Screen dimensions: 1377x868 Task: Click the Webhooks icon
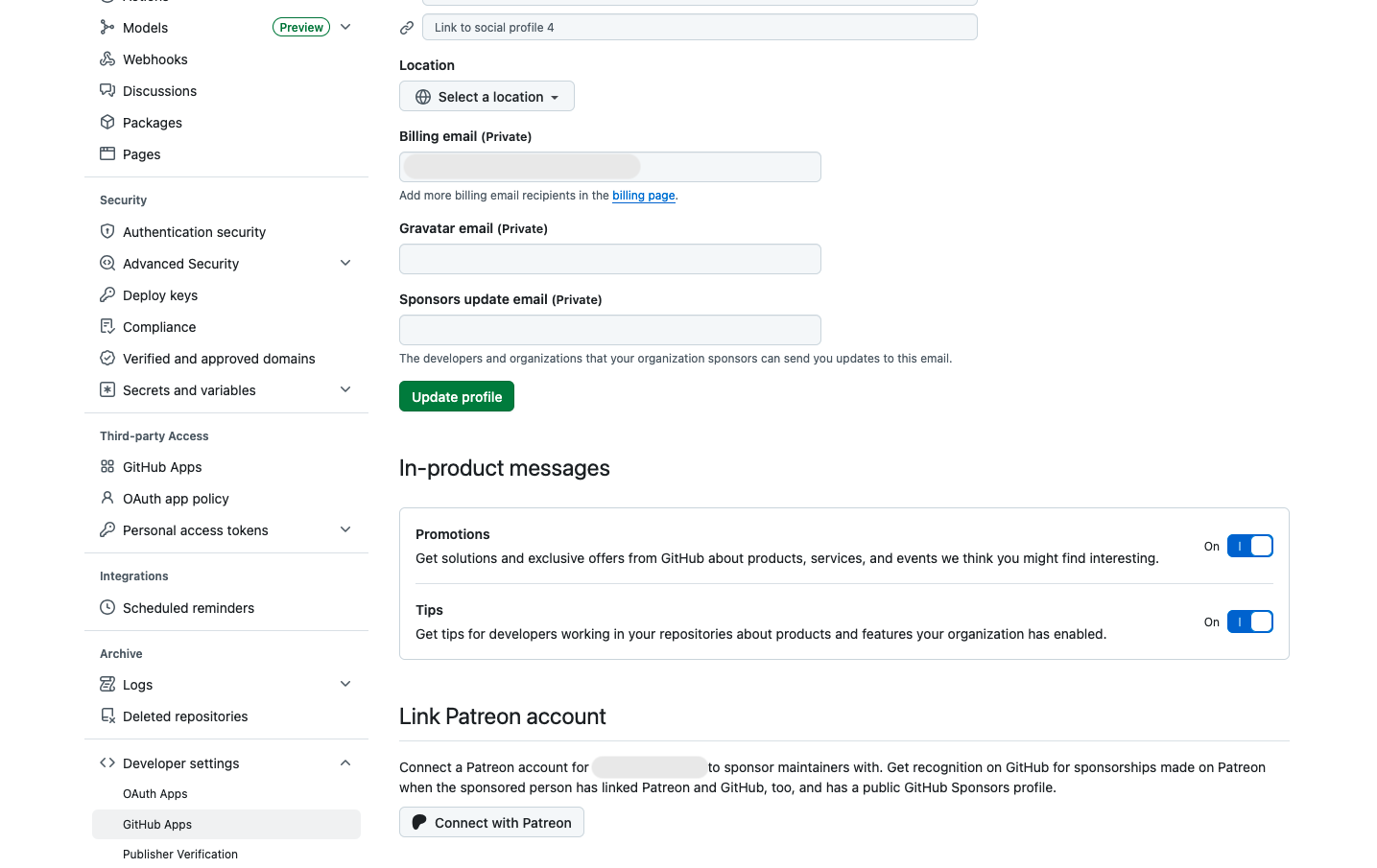107,59
